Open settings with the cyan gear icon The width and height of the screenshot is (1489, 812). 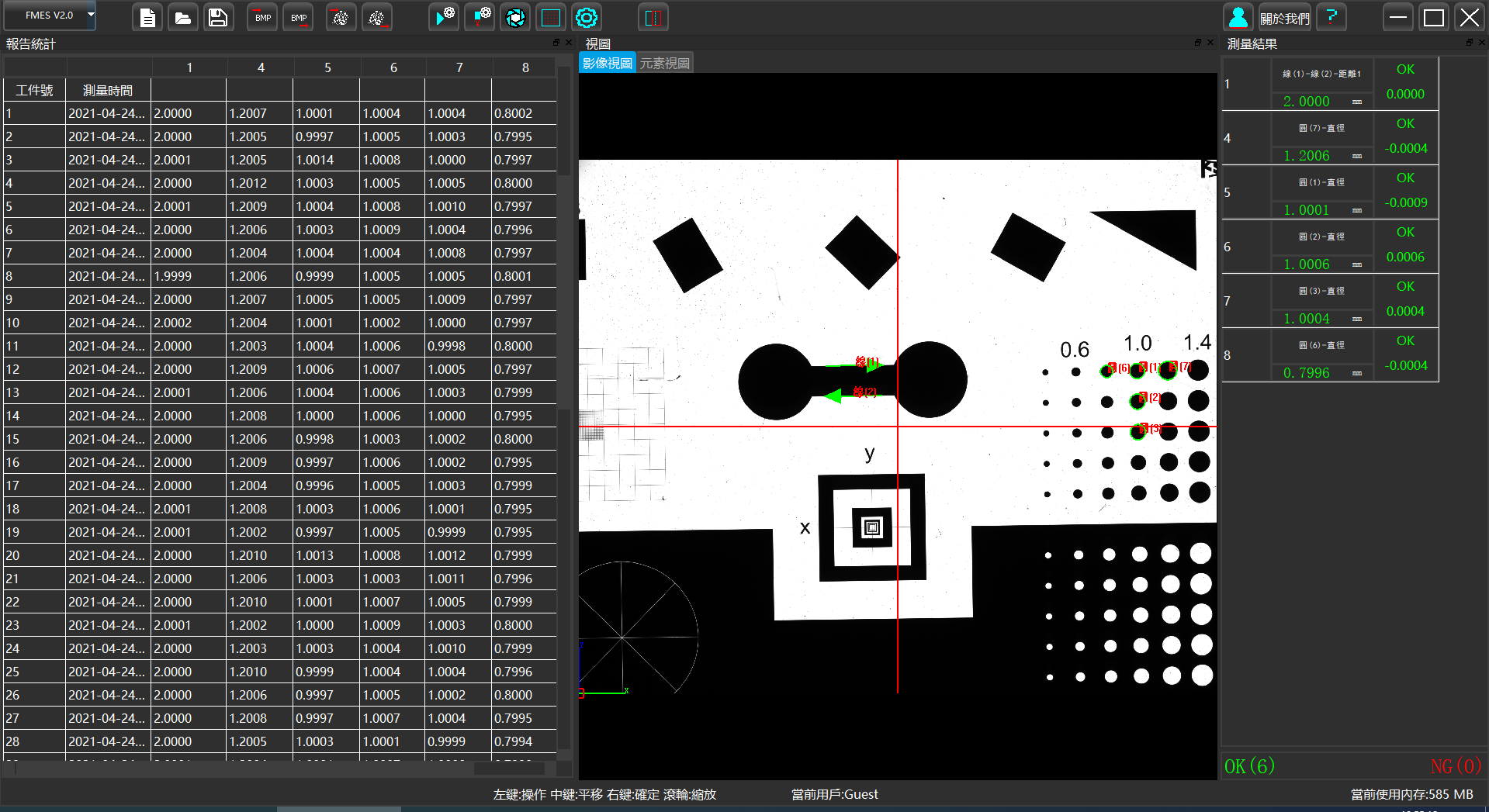point(587,18)
